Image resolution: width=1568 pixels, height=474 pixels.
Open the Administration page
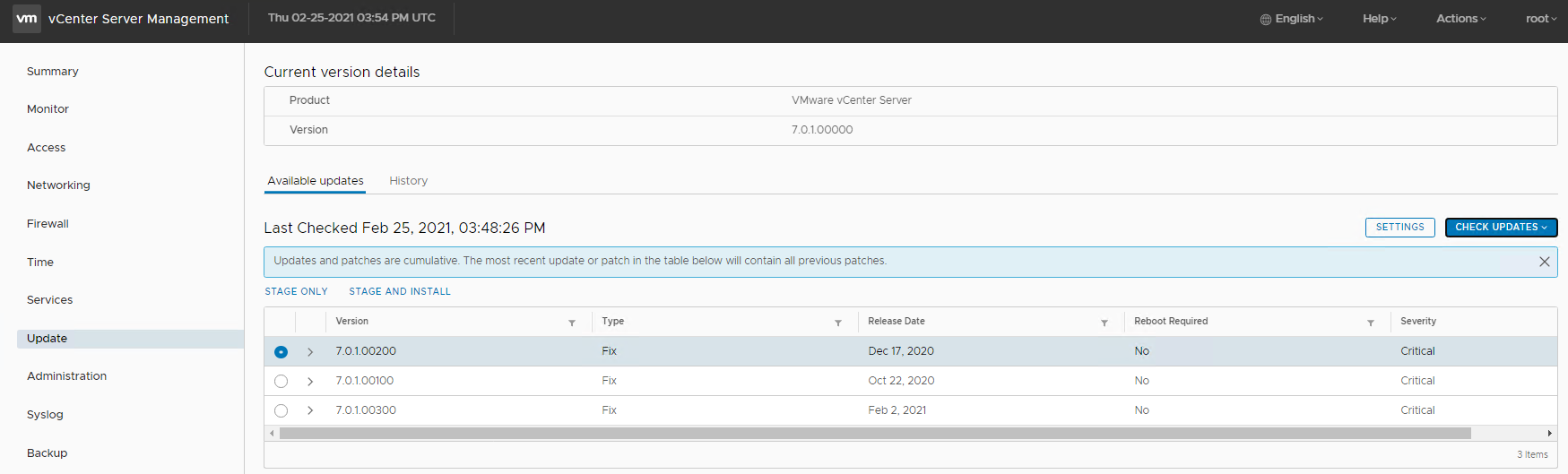tap(66, 376)
